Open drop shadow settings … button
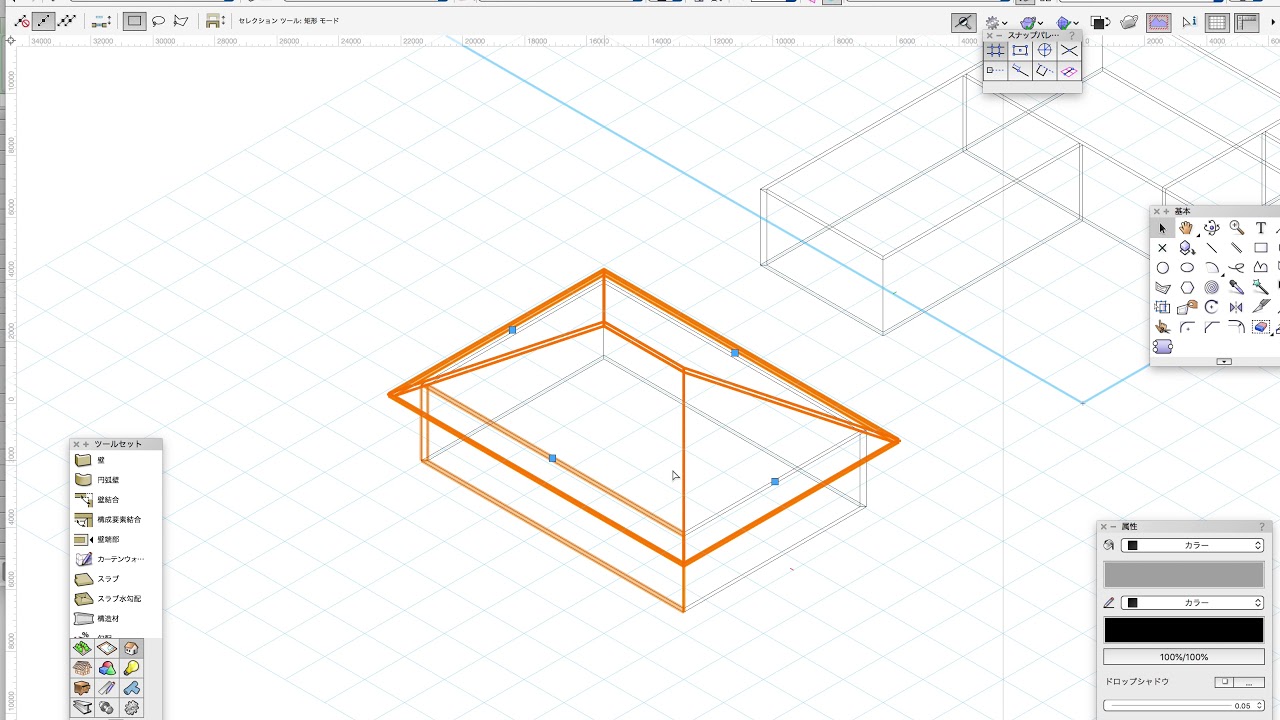 click(1249, 682)
